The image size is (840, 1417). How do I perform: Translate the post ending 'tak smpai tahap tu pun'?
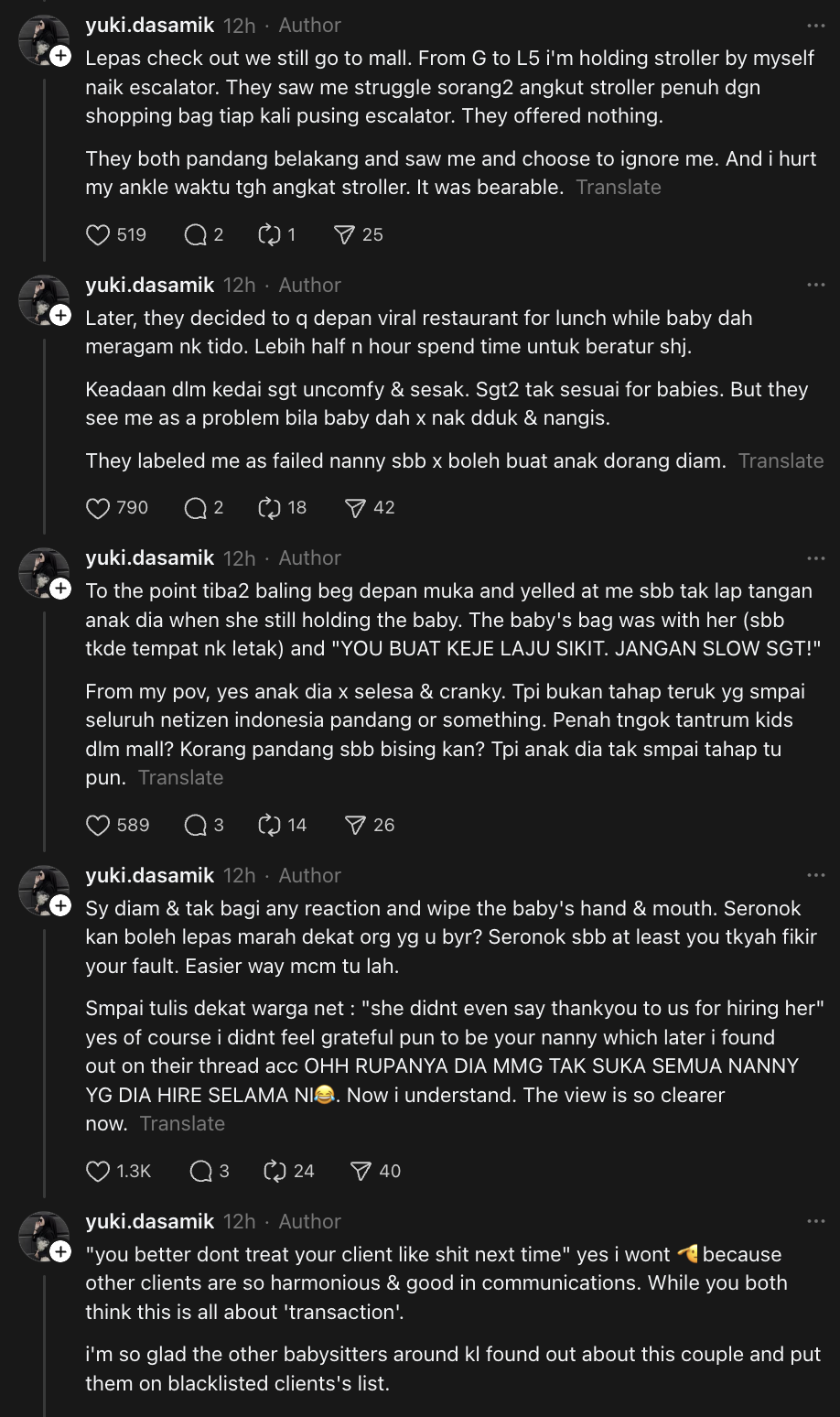coord(180,778)
